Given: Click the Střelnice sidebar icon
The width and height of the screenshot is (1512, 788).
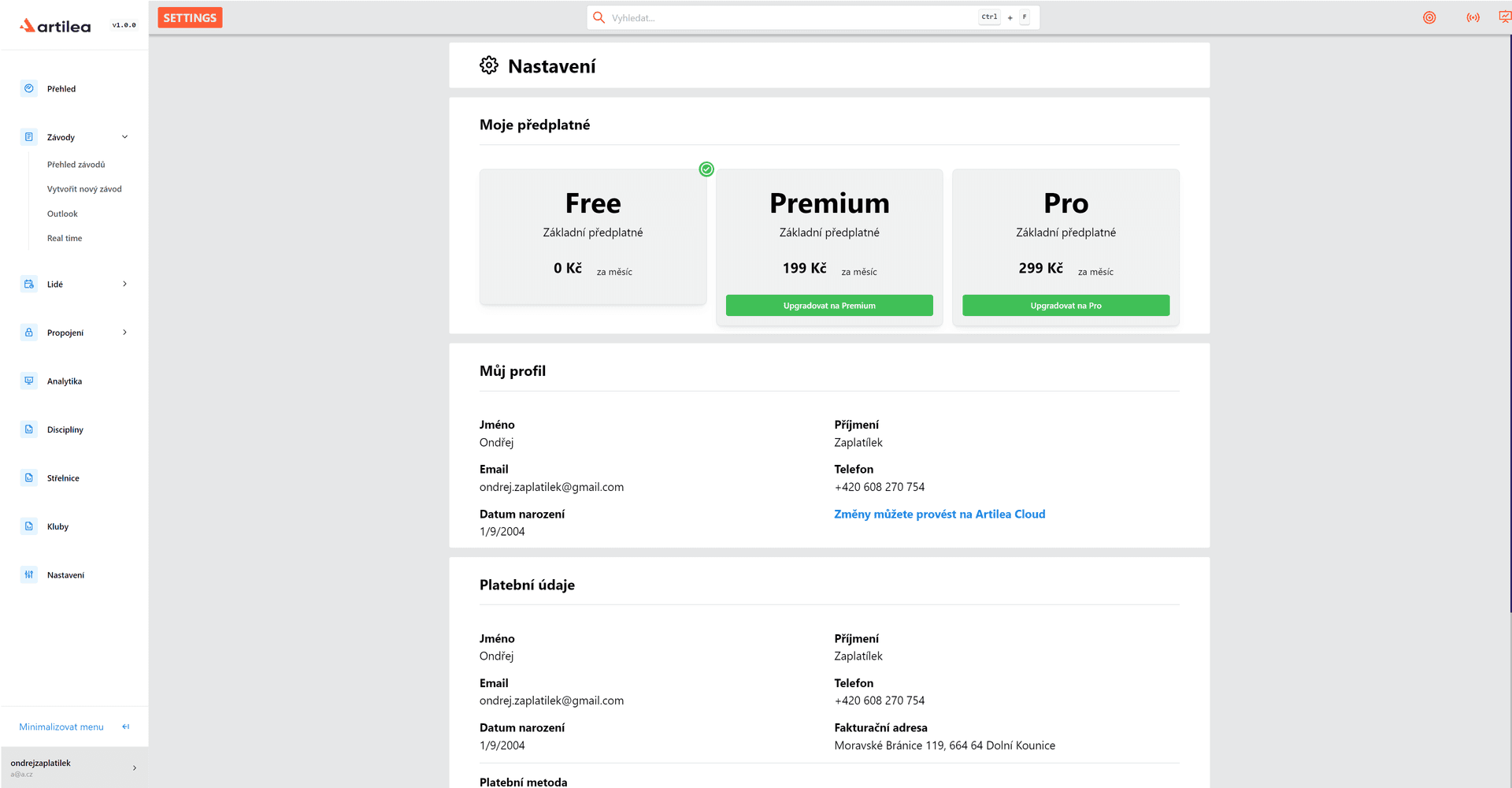Looking at the screenshot, I should click(x=29, y=478).
